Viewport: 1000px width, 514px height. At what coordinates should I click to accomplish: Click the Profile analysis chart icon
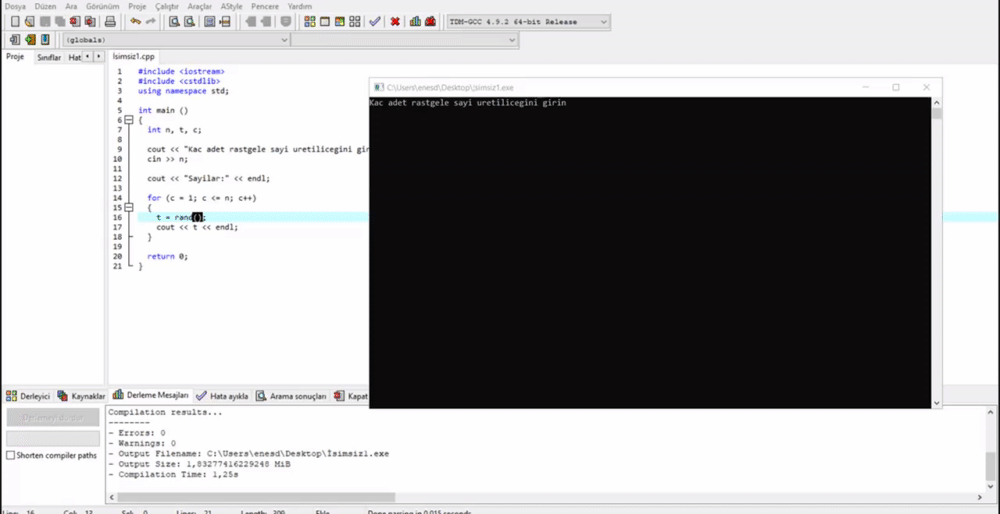point(415,22)
